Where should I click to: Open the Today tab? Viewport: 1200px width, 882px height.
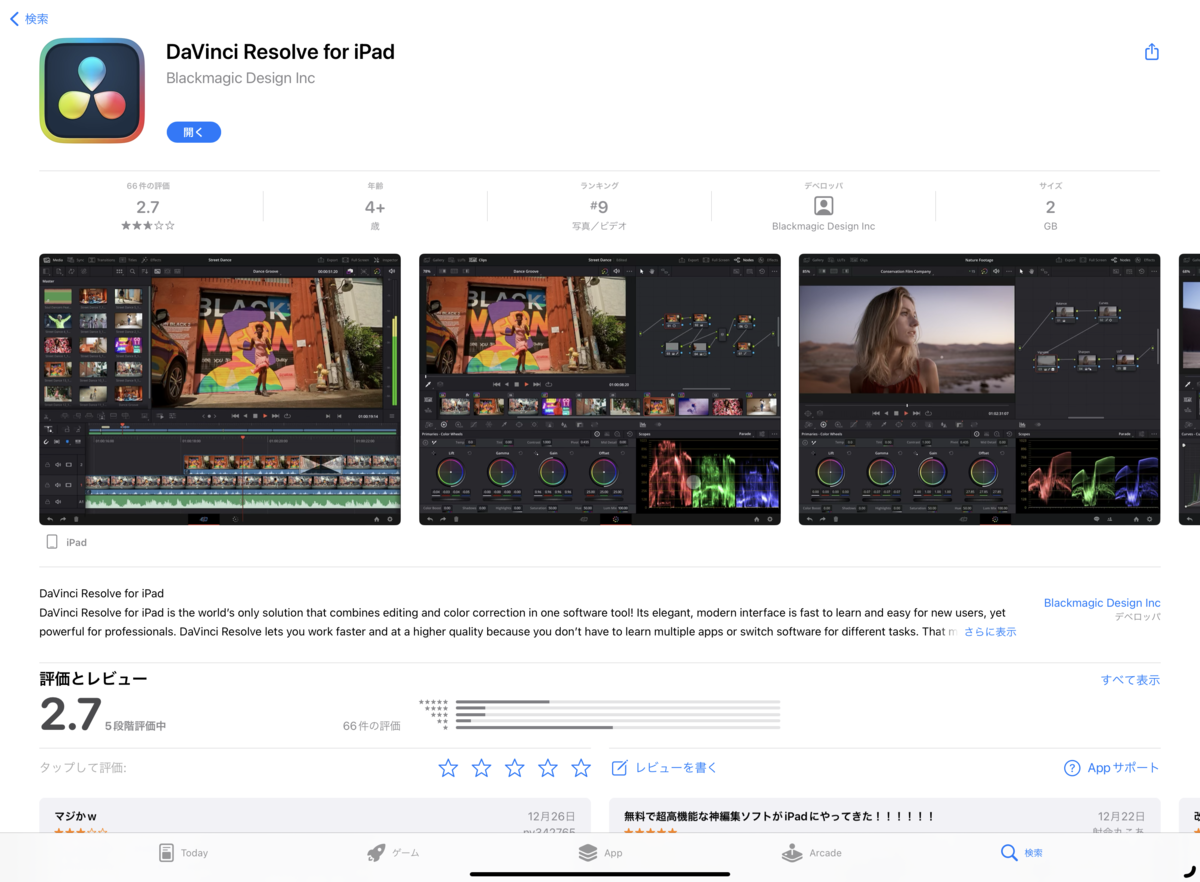point(183,853)
